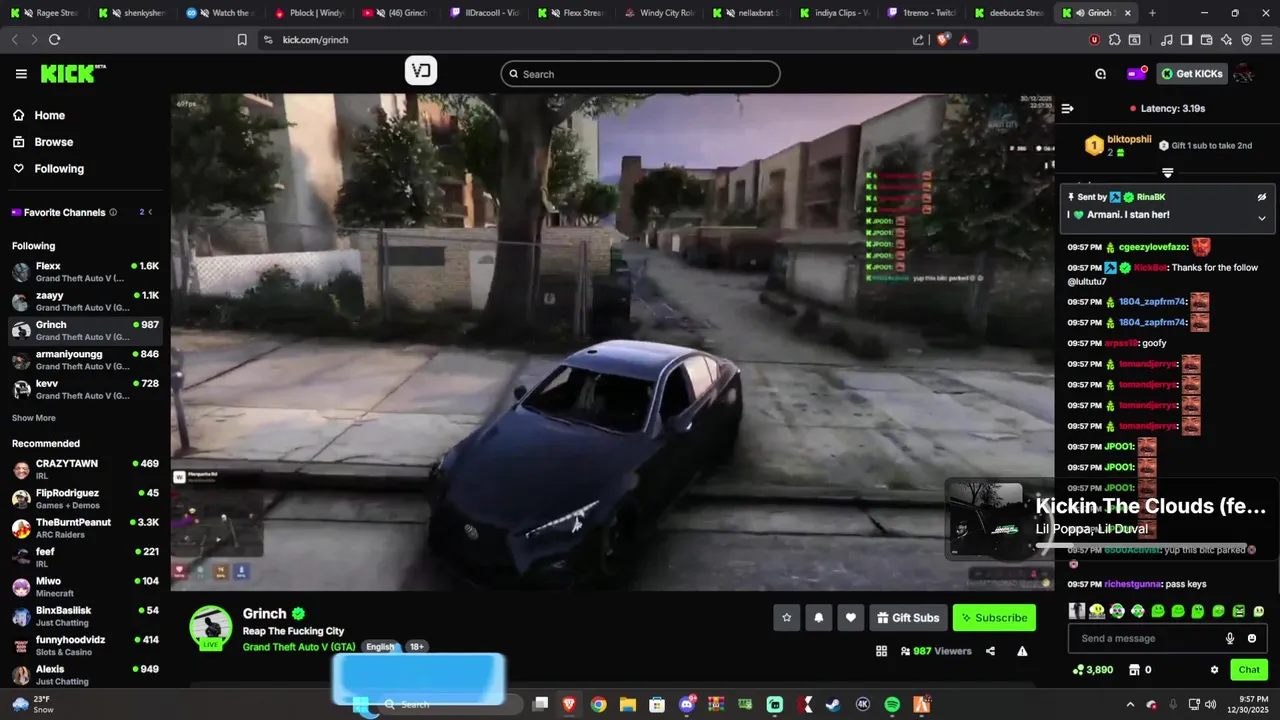Click the microphone icon in message box
1280x720 pixels.
(x=1230, y=639)
